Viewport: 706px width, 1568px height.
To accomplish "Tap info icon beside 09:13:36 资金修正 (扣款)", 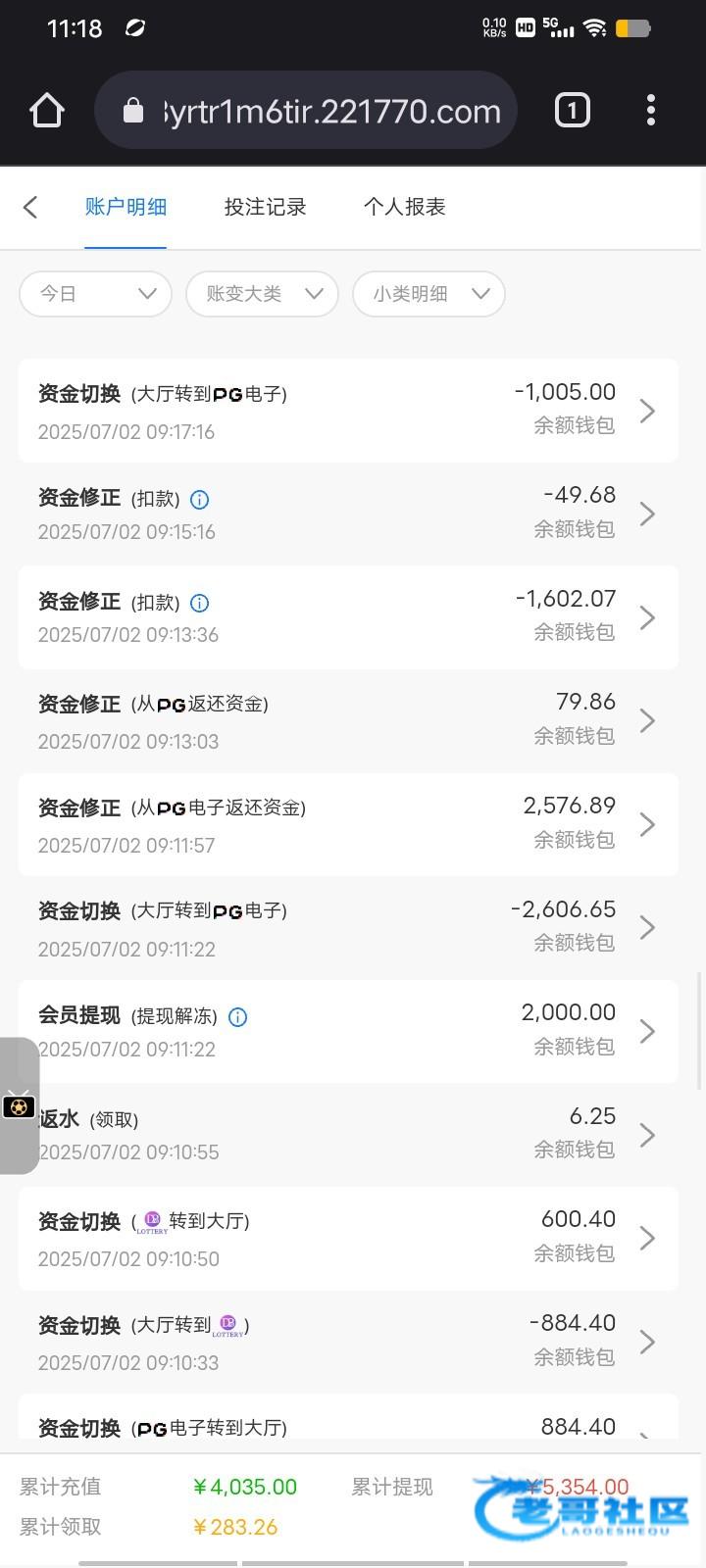I will point(199,603).
